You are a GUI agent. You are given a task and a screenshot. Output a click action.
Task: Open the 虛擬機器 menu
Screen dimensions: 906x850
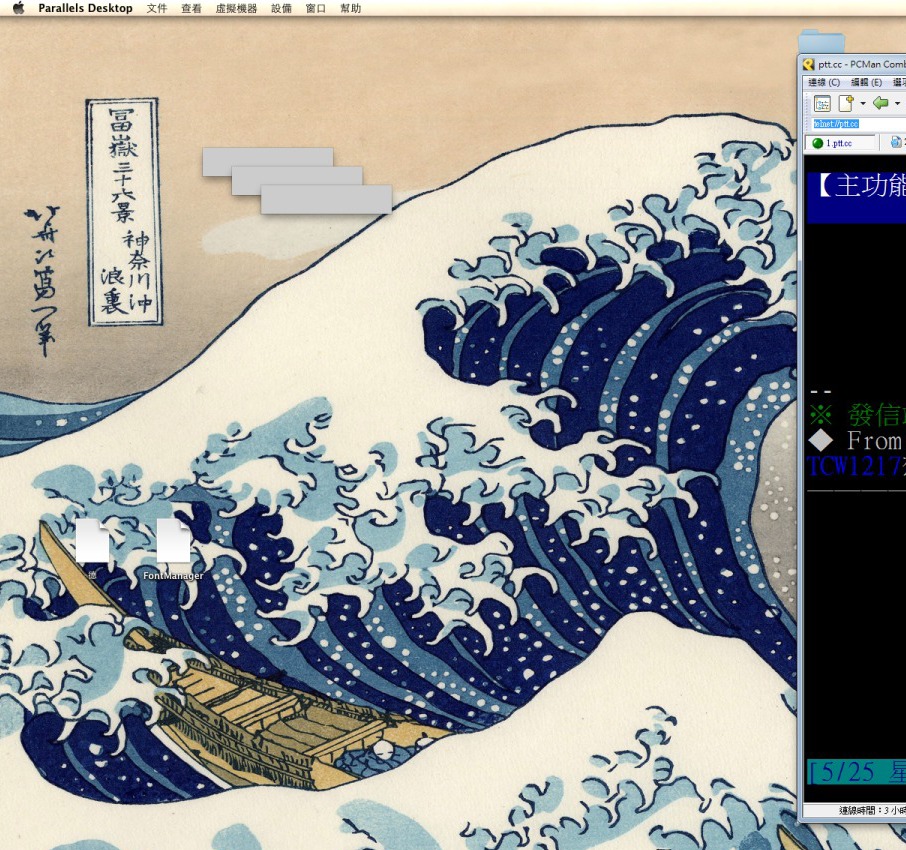click(236, 8)
